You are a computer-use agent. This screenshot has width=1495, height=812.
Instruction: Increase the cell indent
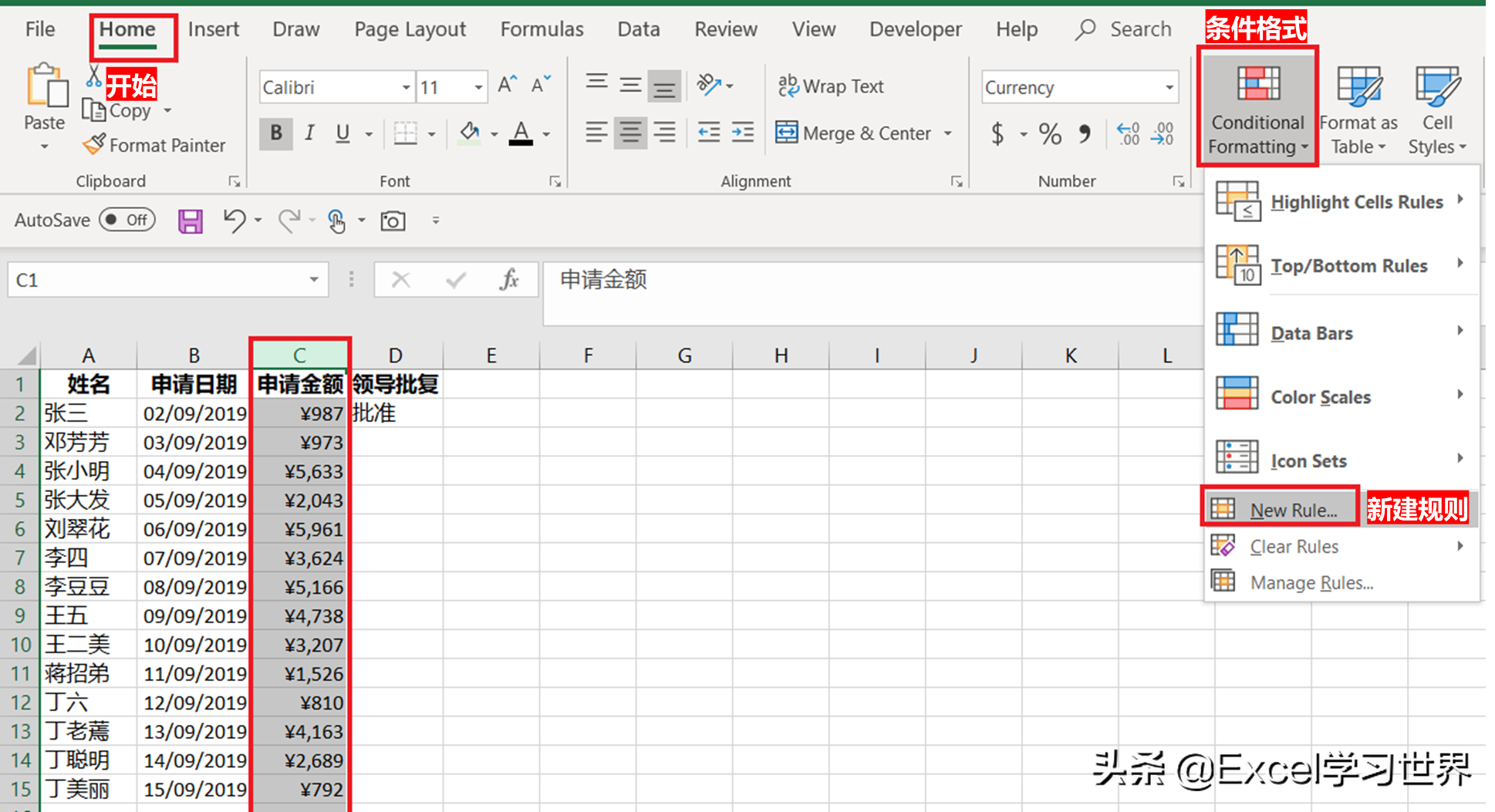(x=743, y=133)
